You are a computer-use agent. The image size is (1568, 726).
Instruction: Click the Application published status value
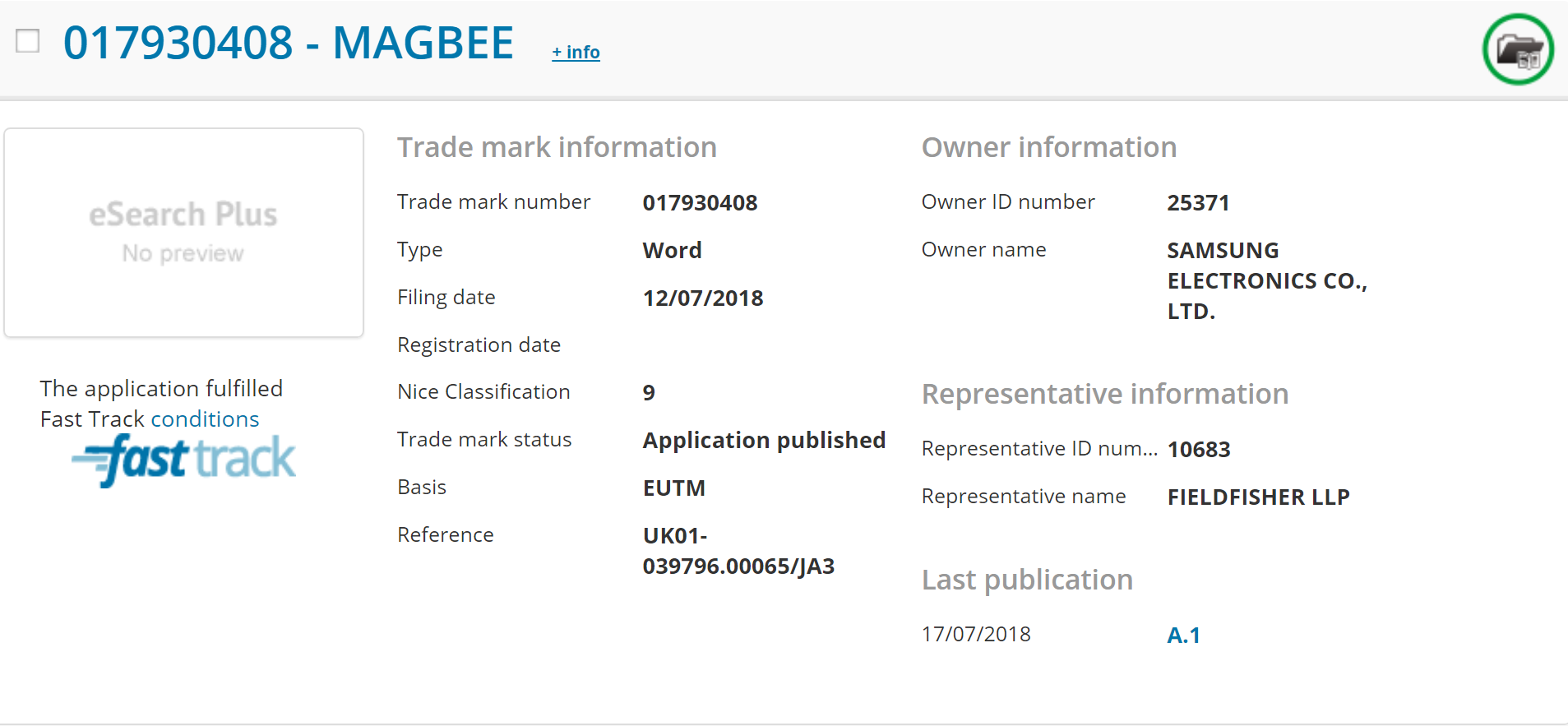click(x=764, y=441)
